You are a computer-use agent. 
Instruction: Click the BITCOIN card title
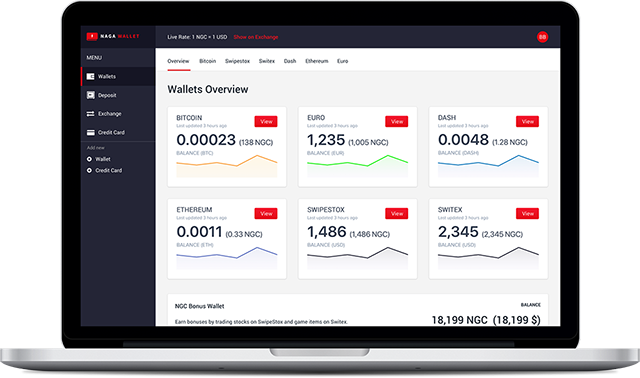[x=189, y=118]
